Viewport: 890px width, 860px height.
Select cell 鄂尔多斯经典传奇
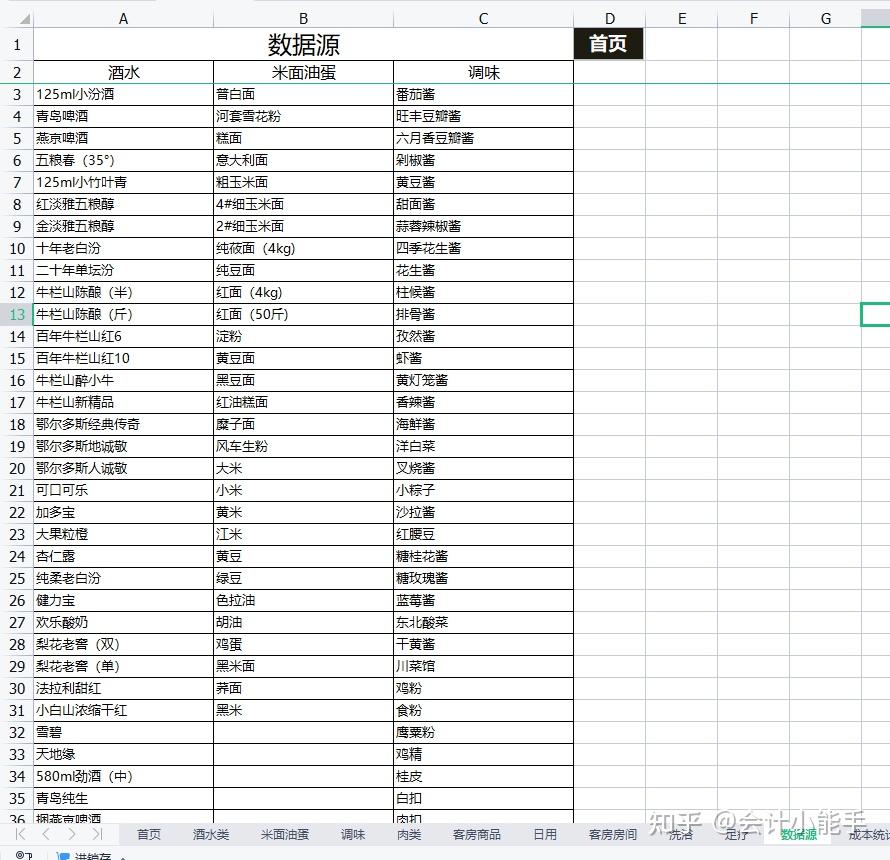click(123, 425)
